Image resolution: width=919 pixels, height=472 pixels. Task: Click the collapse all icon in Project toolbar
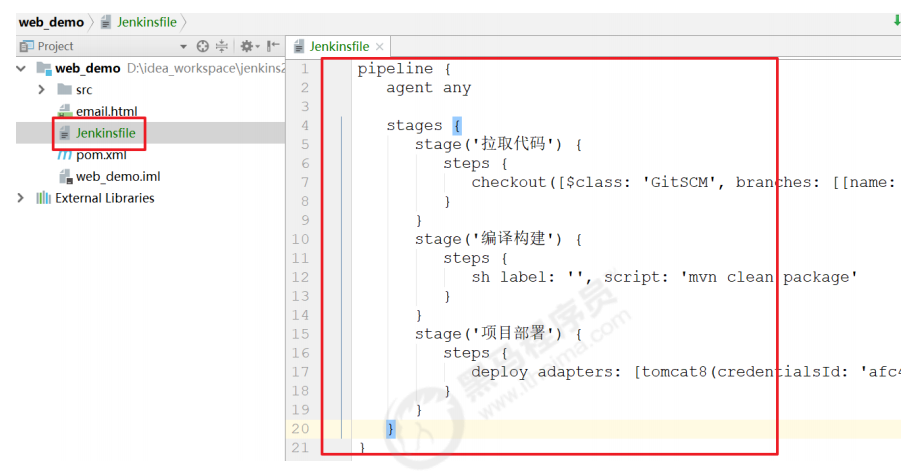point(222,46)
